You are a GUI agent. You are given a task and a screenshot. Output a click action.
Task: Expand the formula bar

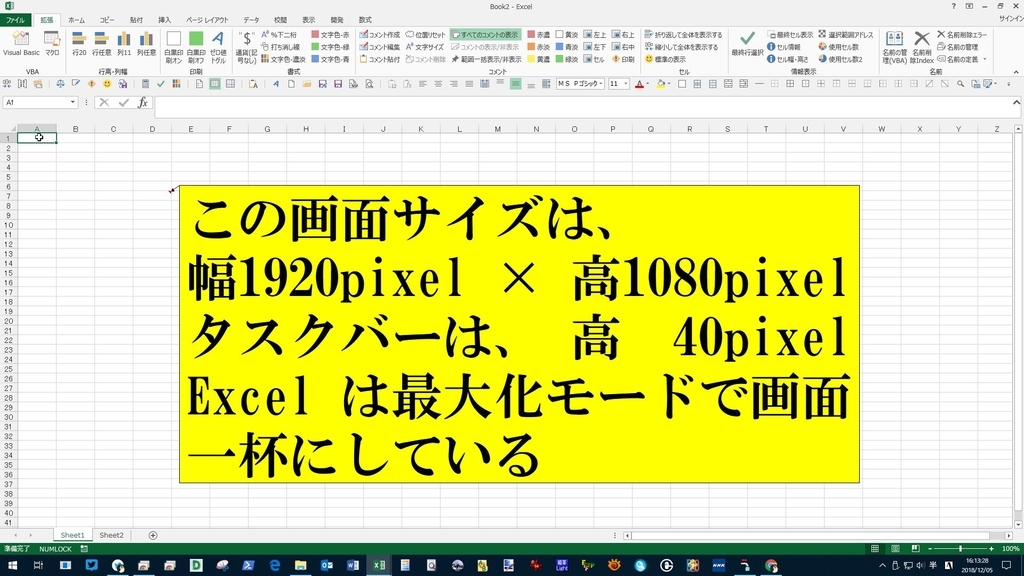click(1016, 103)
